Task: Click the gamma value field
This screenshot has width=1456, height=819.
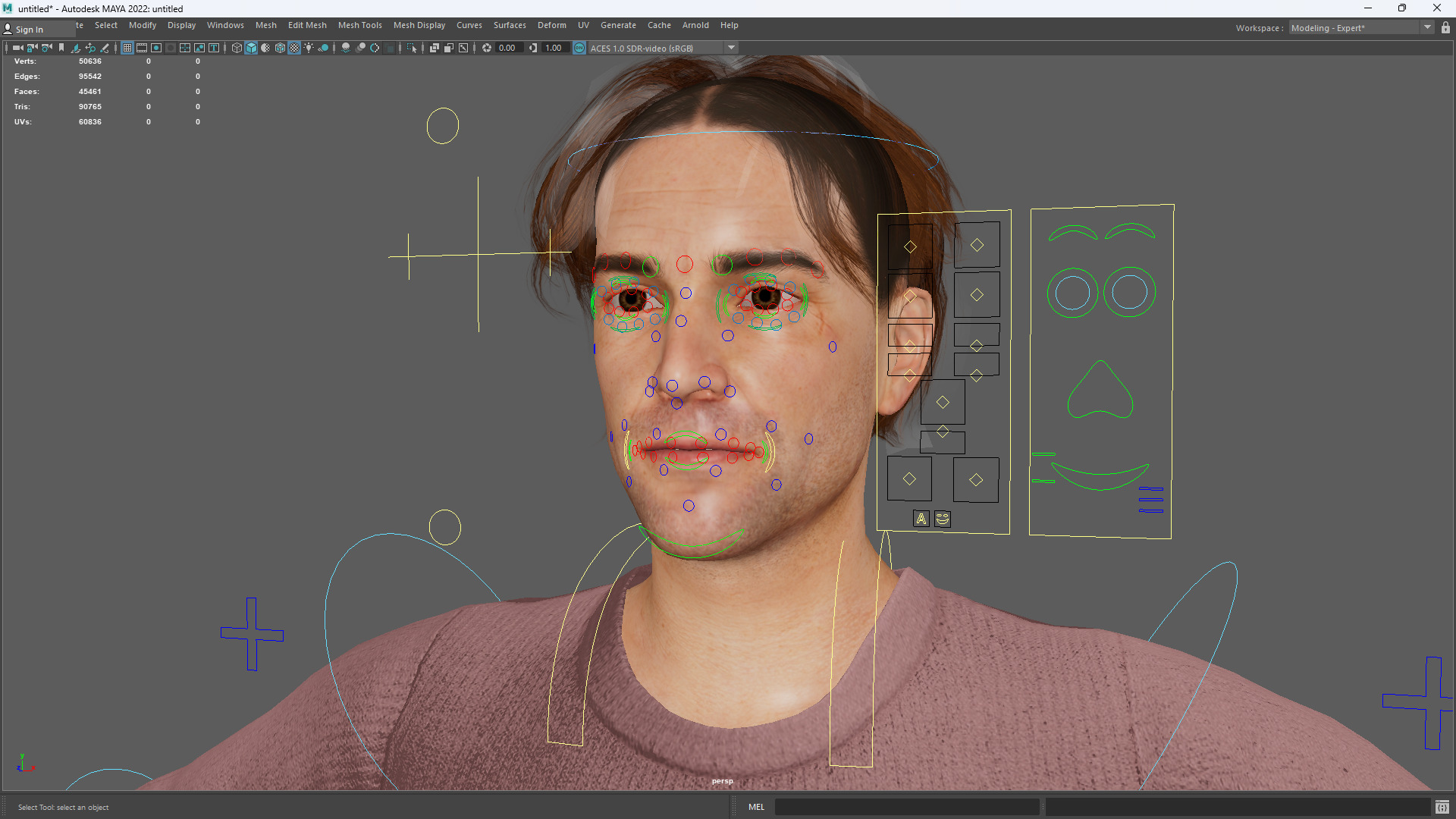Action: pos(554,48)
